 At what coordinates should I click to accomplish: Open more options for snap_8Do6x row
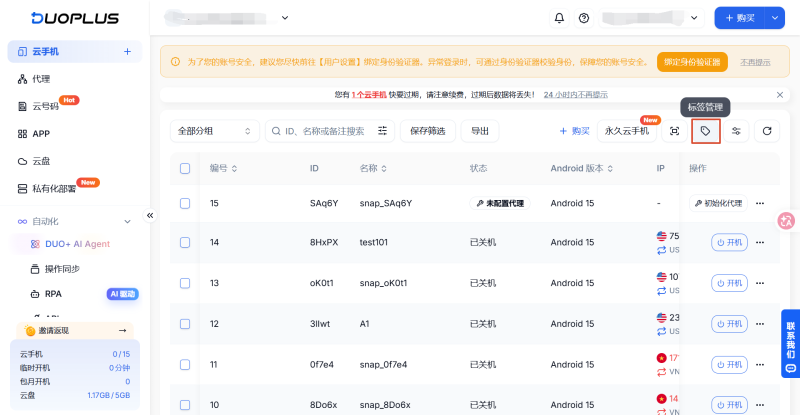click(x=760, y=405)
